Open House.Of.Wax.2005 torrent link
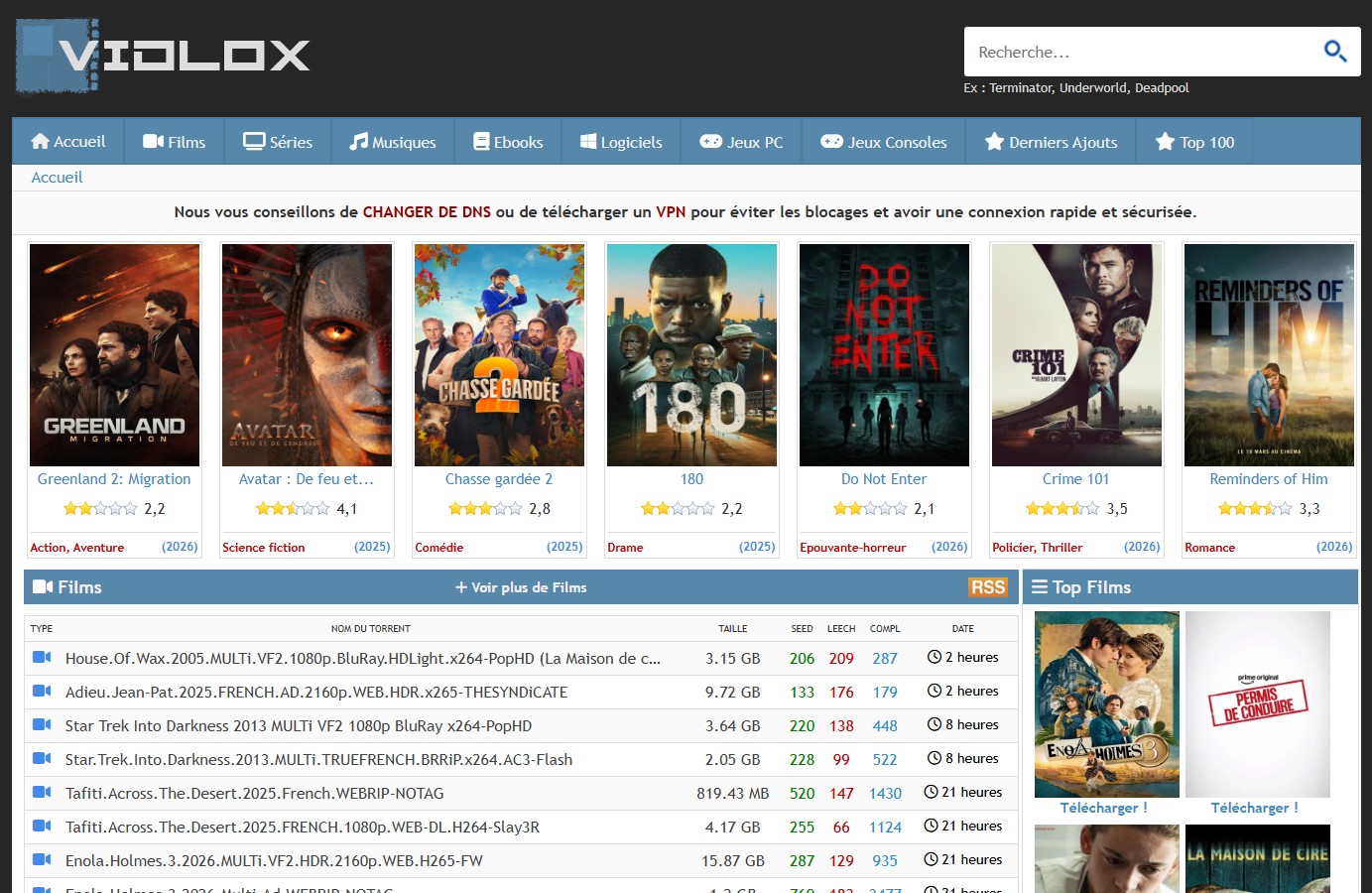1372x893 pixels. pos(363,659)
